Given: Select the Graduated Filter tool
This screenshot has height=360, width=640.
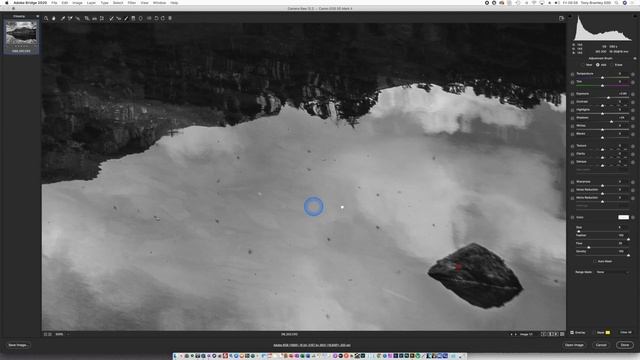Looking at the screenshot, I should (x=133, y=18).
